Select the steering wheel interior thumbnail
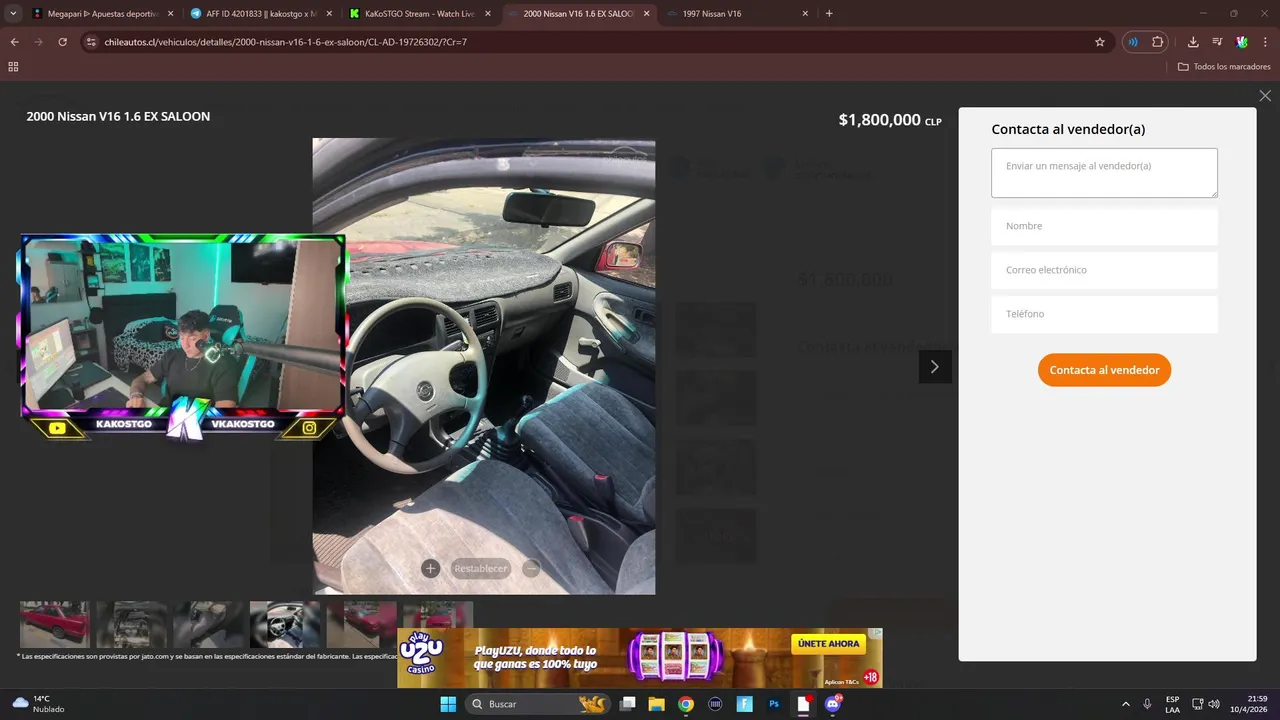Viewport: 1280px width, 720px height. pos(285,624)
